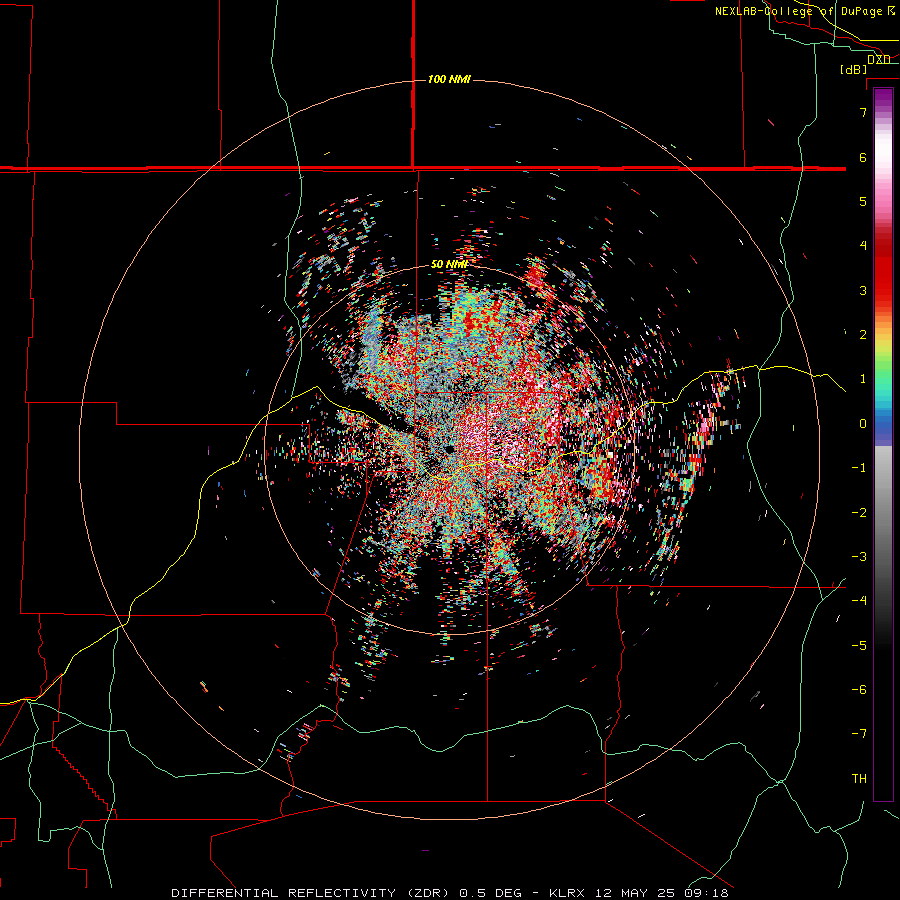900x900 pixels.
Task: Click the "-3" value on color scale
Action: [x=859, y=557]
